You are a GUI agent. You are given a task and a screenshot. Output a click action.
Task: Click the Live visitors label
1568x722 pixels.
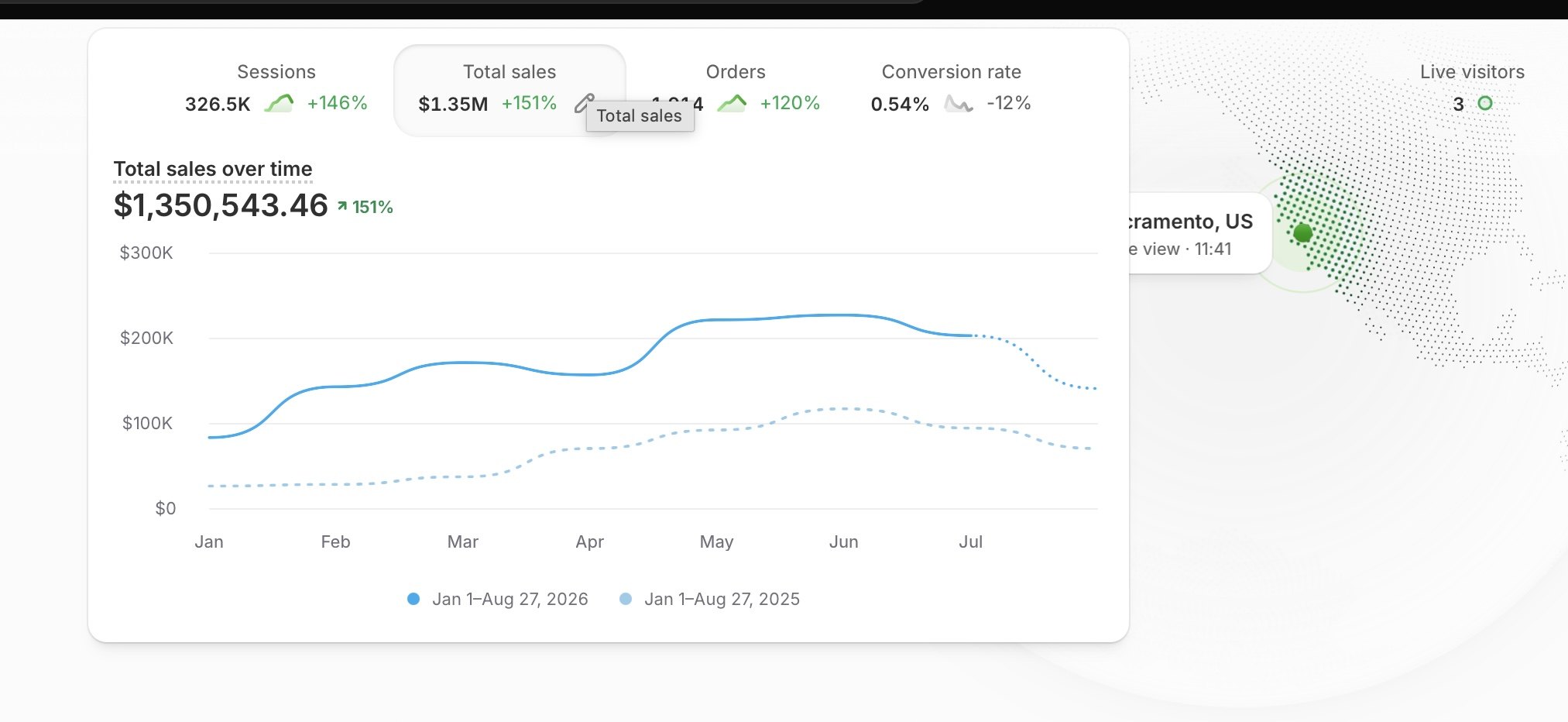1472,72
